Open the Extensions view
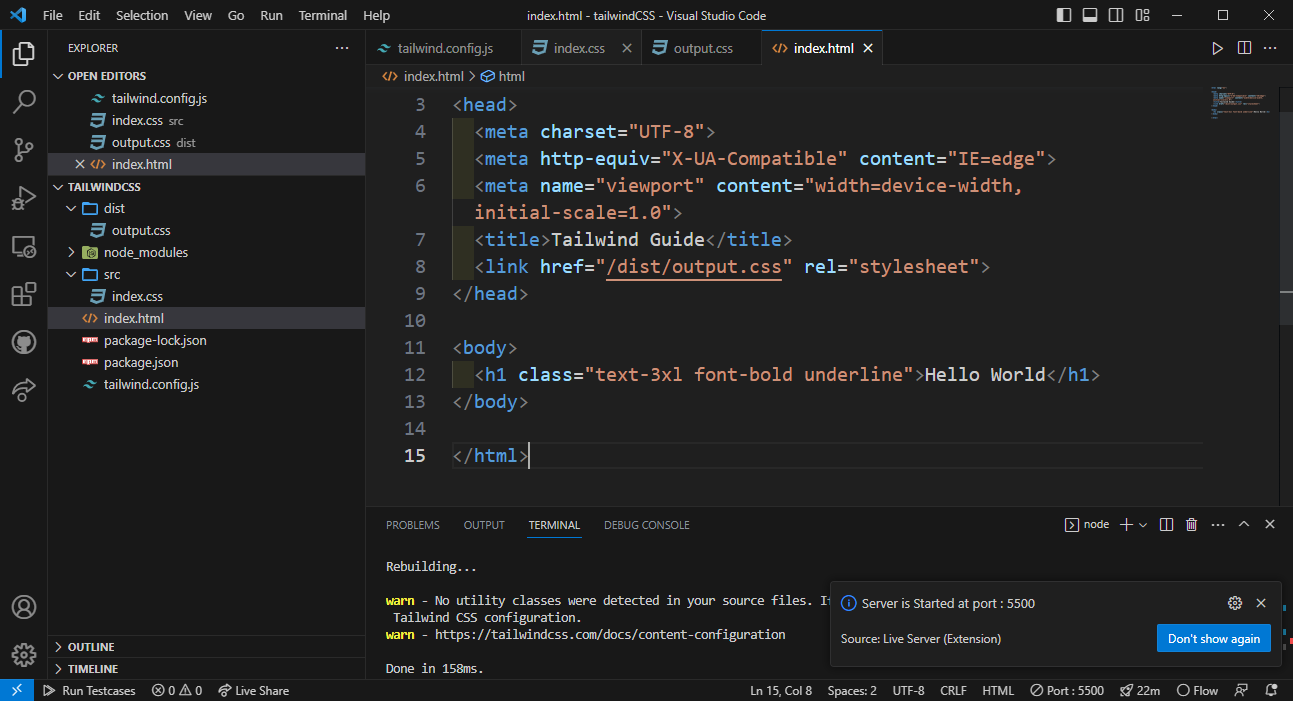 point(24,295)
